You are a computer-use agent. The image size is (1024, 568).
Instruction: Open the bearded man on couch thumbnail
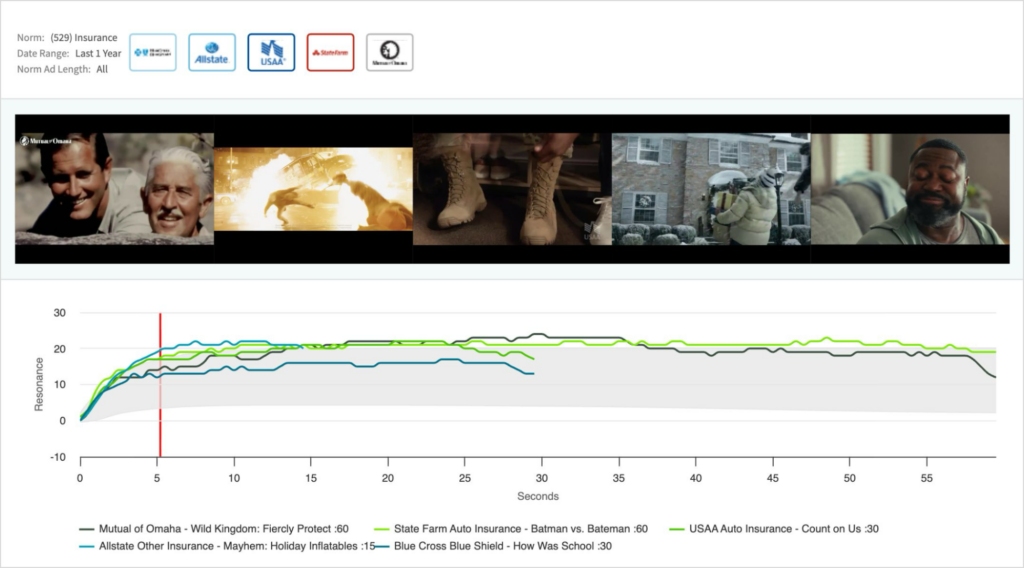click(x=908, y=189)
